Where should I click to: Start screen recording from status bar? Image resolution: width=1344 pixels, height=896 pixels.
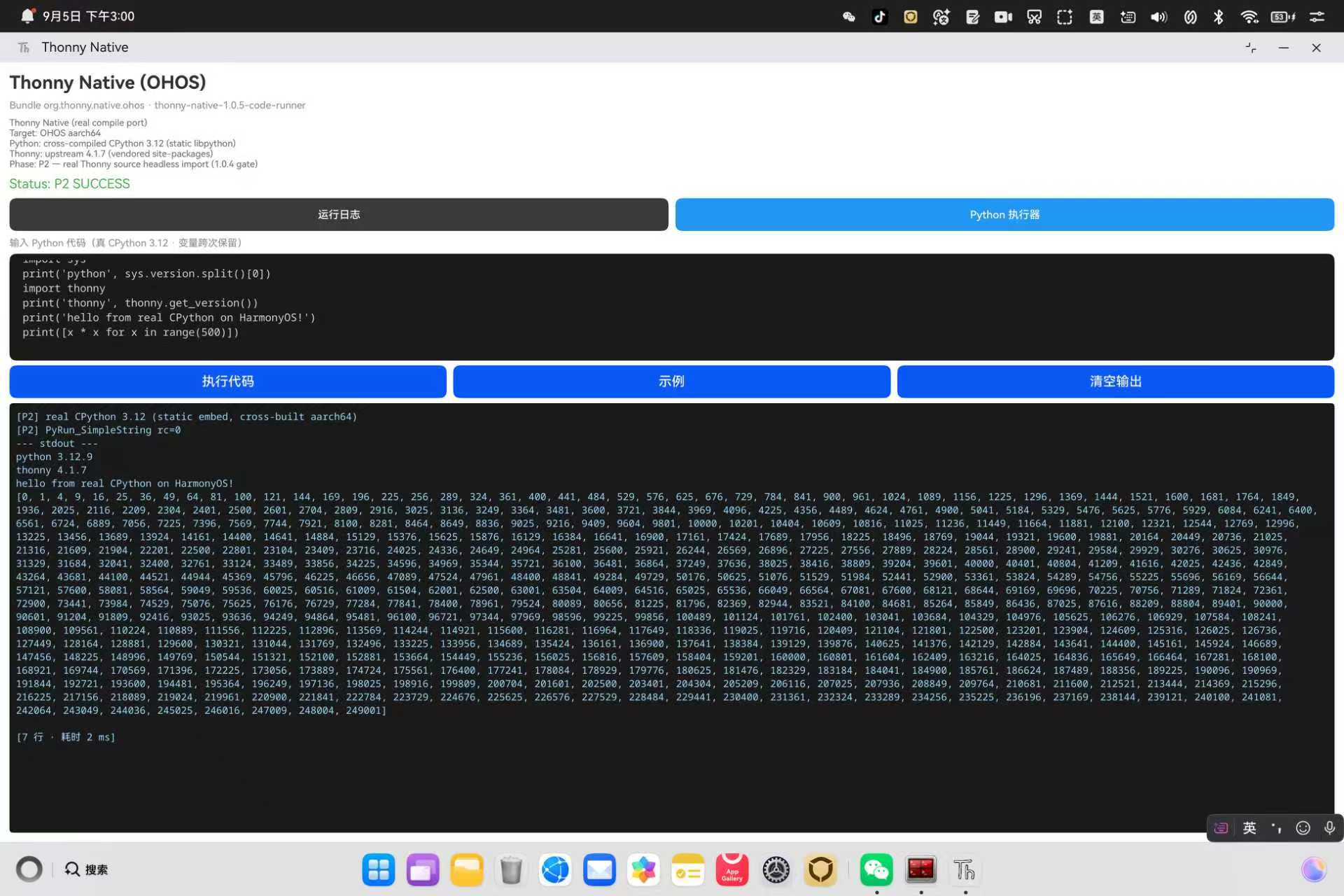point(1003,17)
